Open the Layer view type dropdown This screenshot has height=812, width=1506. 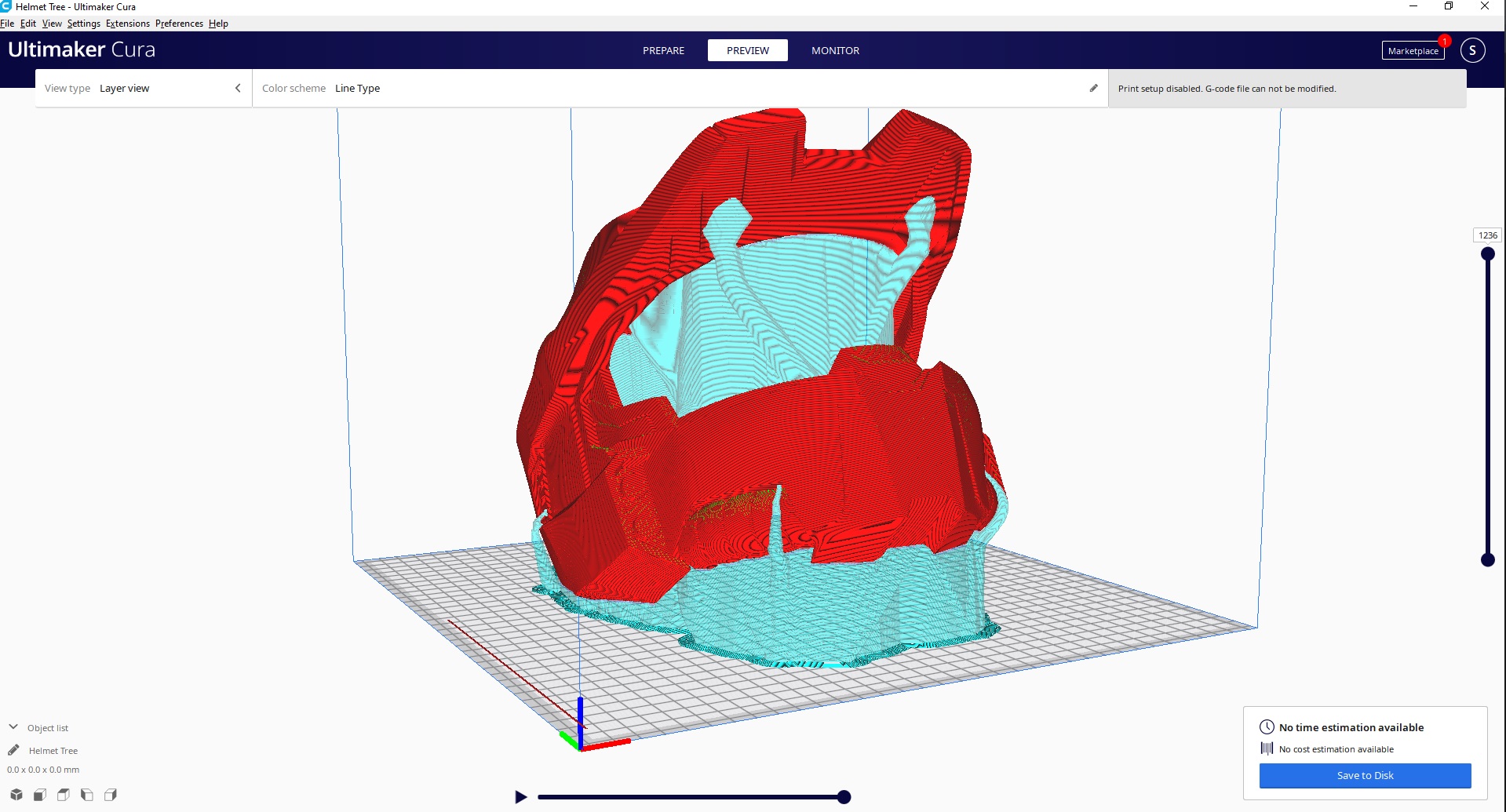tap(144, 88)
